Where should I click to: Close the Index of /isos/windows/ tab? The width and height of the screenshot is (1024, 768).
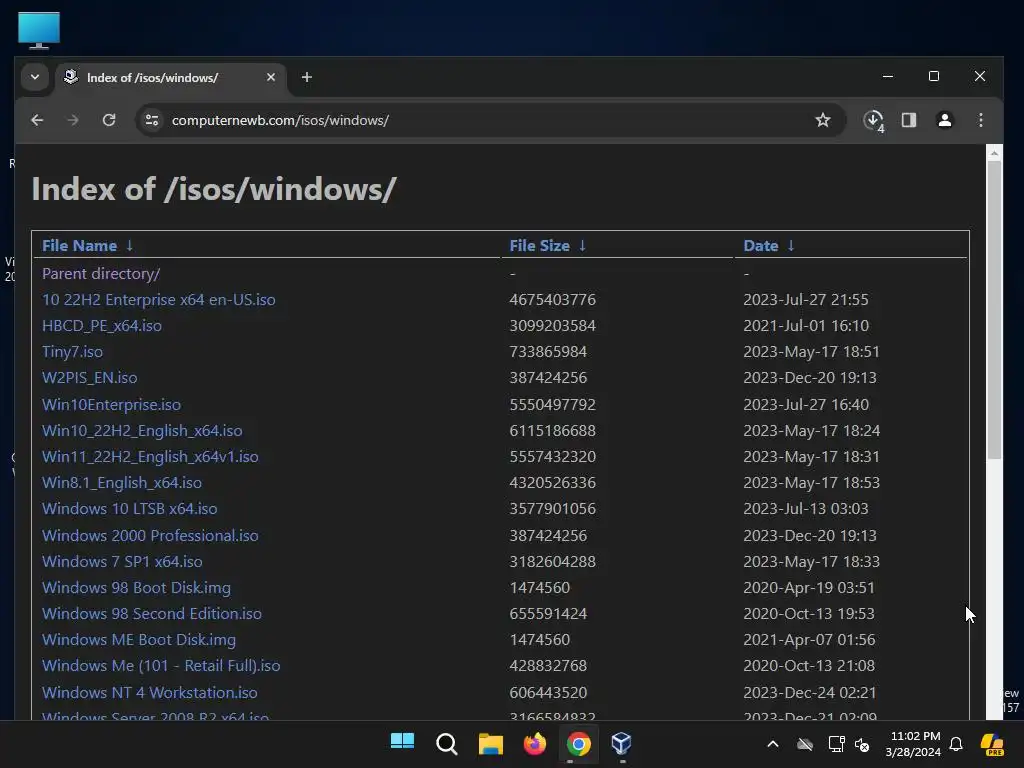(x=271, y=77)
